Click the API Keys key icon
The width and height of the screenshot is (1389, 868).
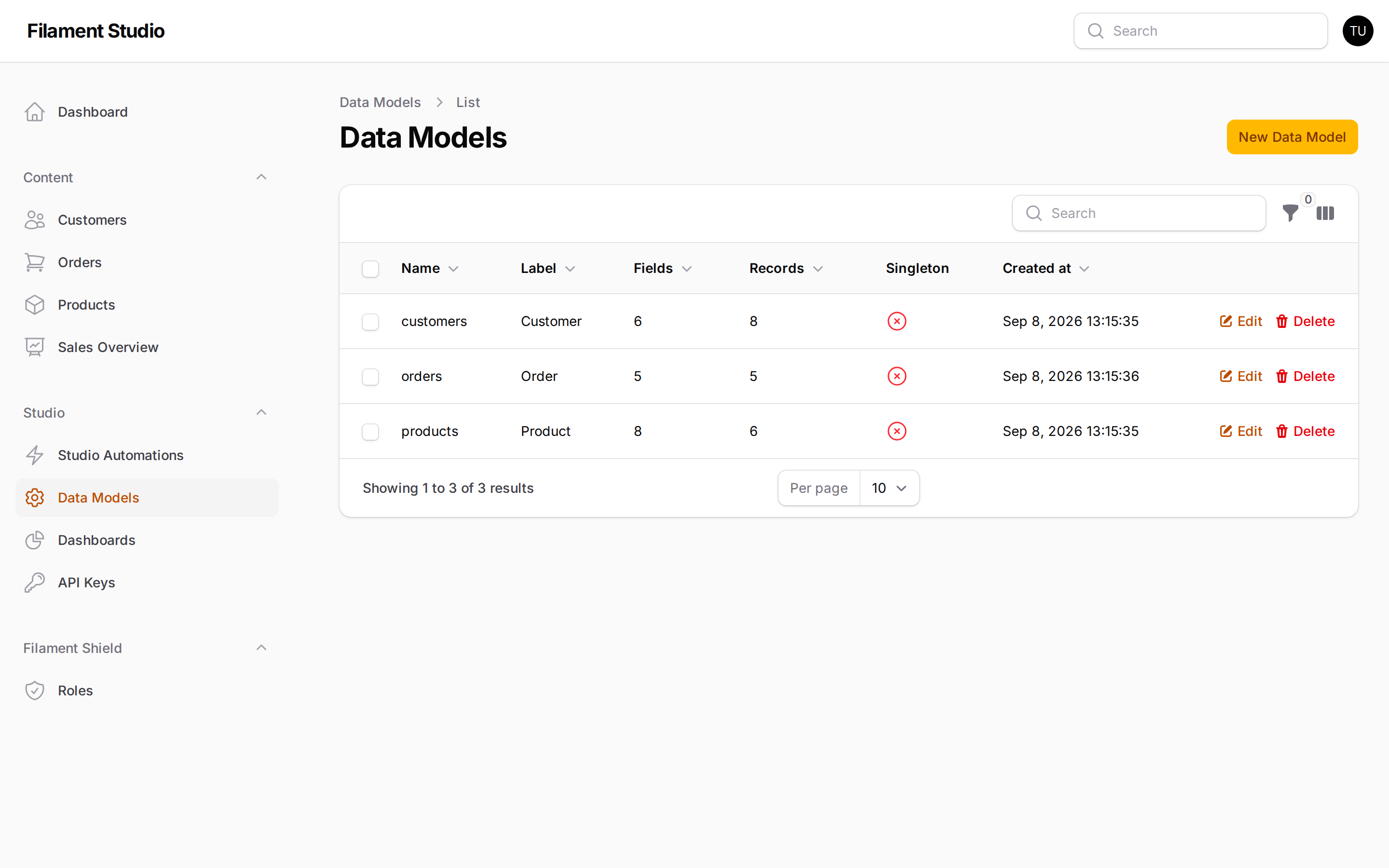(x=34, y=583)
